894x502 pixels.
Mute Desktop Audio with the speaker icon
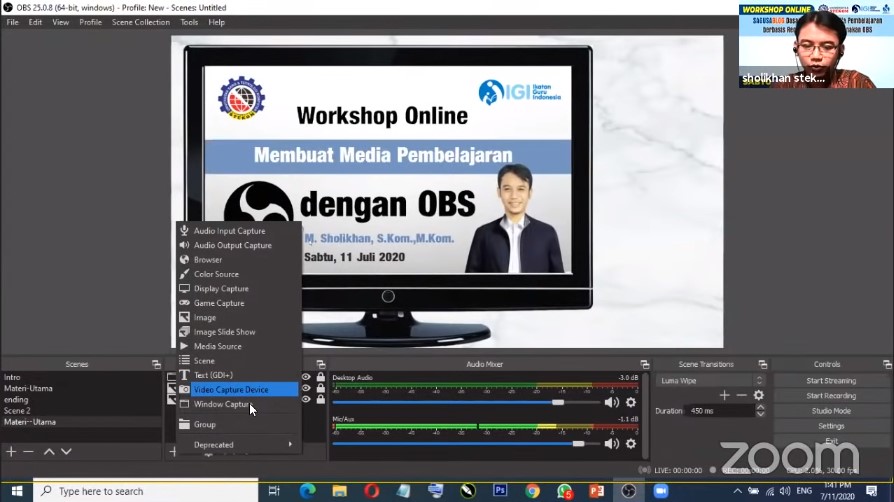pyautogui.click(x=612, y=402)
